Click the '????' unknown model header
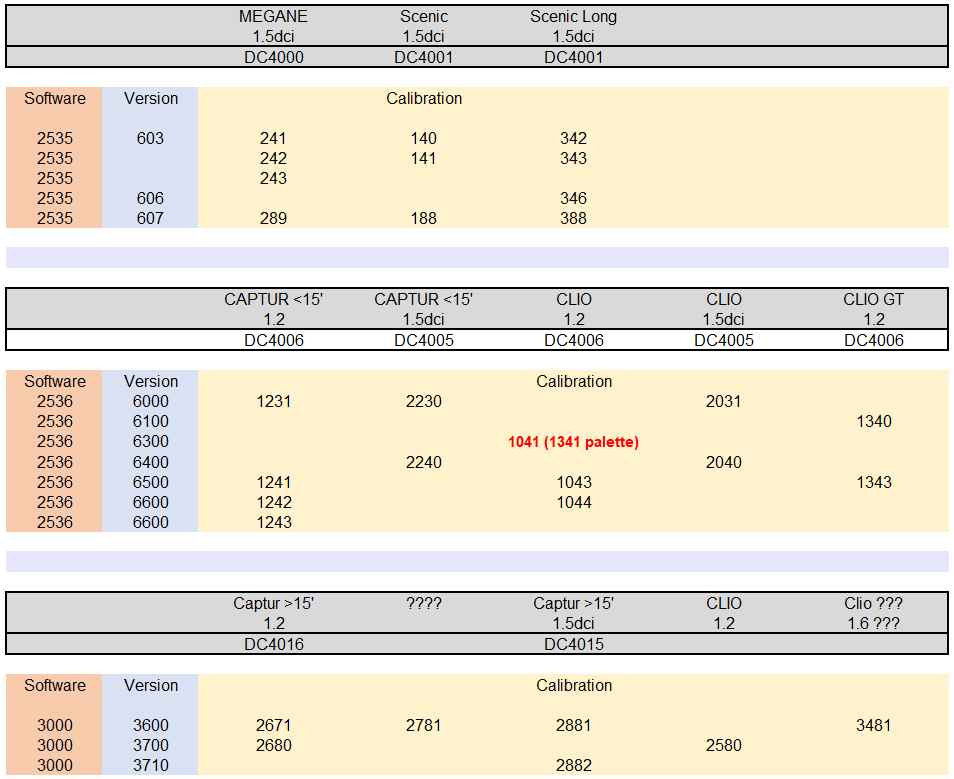The image size is (954, 779). [424, 604]
